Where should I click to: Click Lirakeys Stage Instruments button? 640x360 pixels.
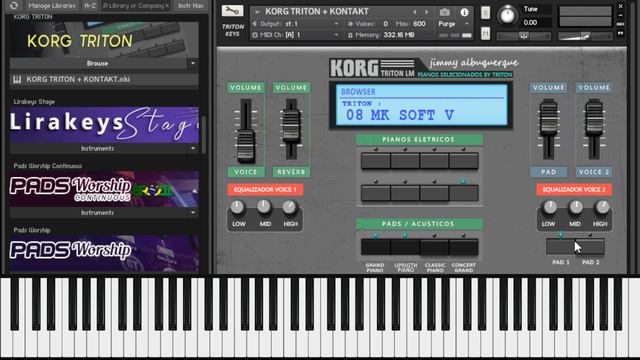(x=98, y=149)
